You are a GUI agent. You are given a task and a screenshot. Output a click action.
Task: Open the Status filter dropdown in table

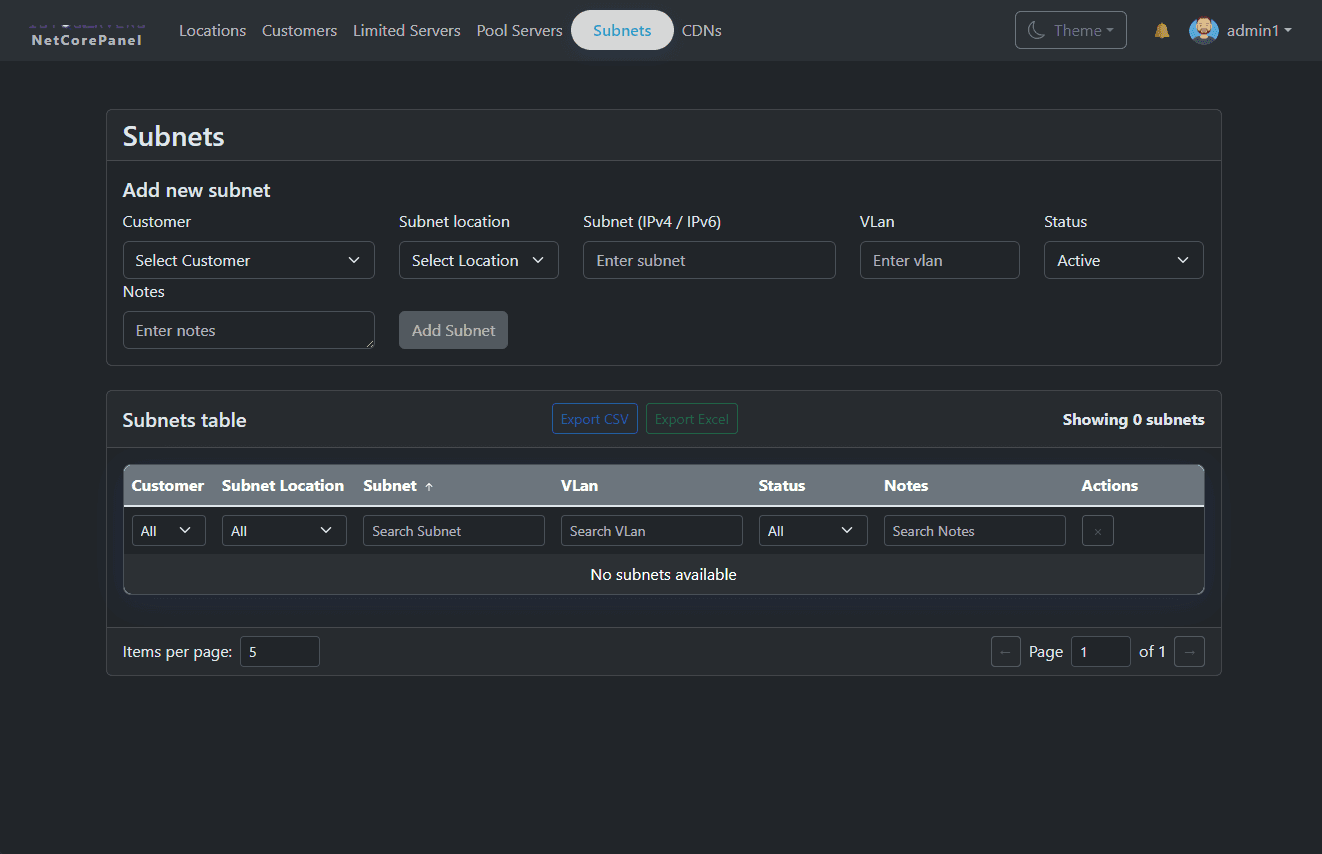[x=813, y=531]
